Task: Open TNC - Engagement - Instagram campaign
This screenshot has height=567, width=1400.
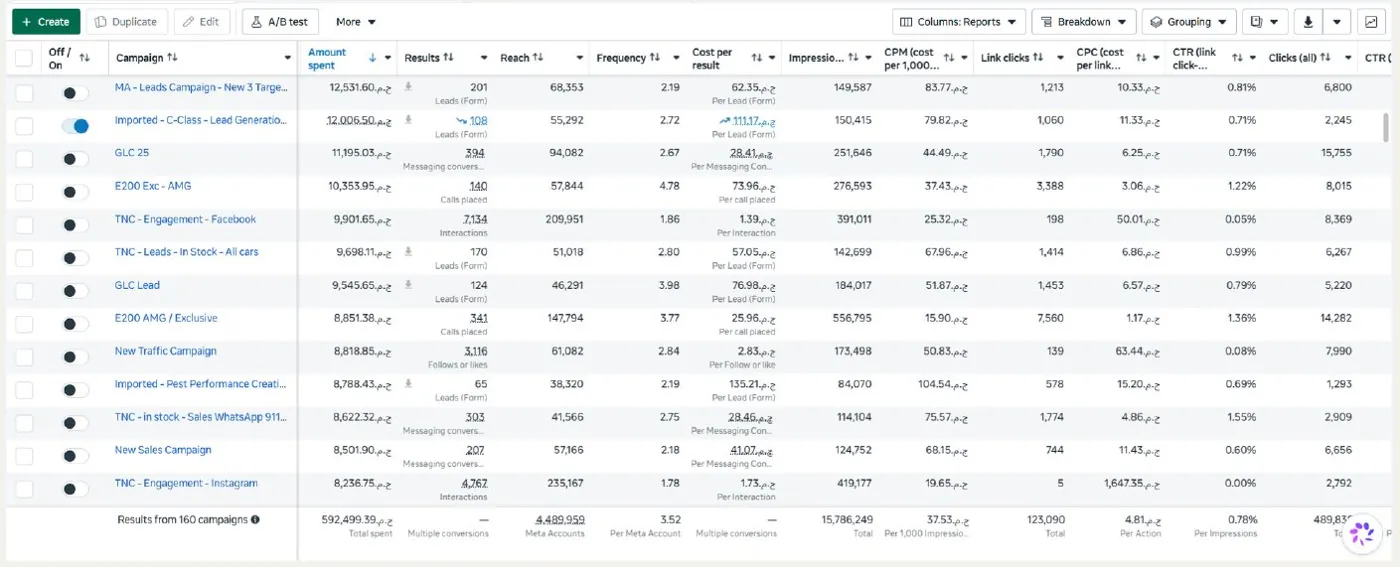Action: pos(186,483)
